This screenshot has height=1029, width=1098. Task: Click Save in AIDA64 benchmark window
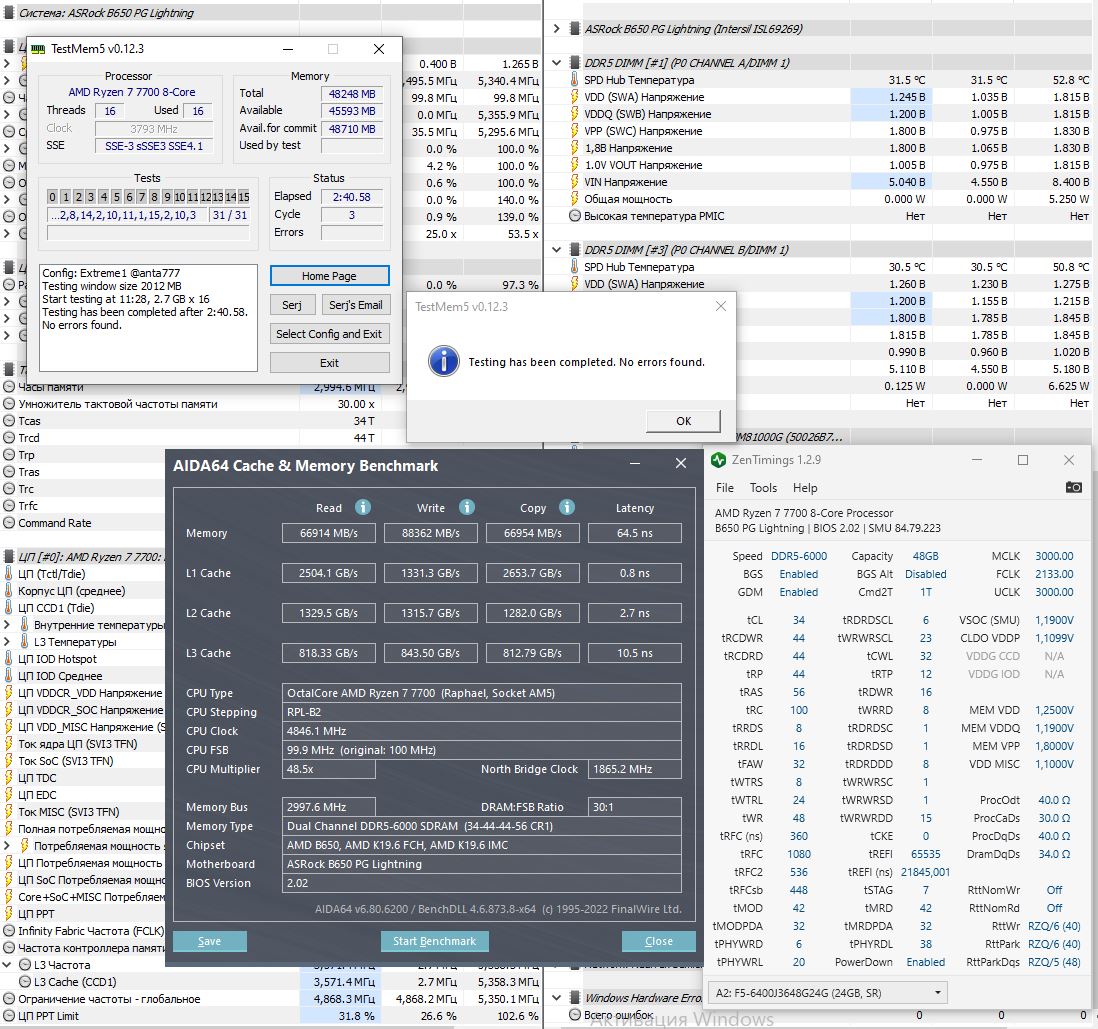coord(209,941)
